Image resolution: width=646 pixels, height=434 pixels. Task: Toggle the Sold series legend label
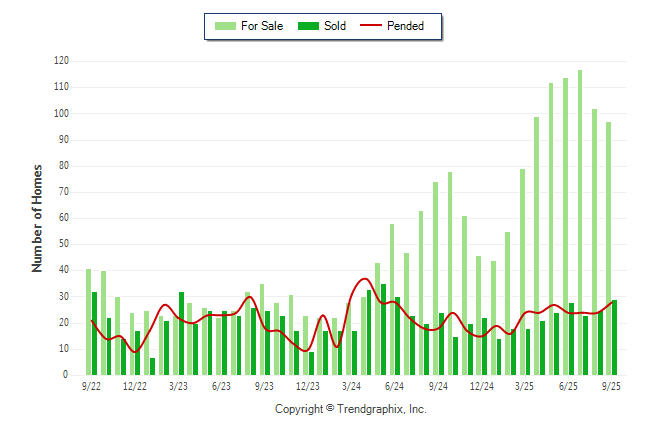click(x=335, y=26)
